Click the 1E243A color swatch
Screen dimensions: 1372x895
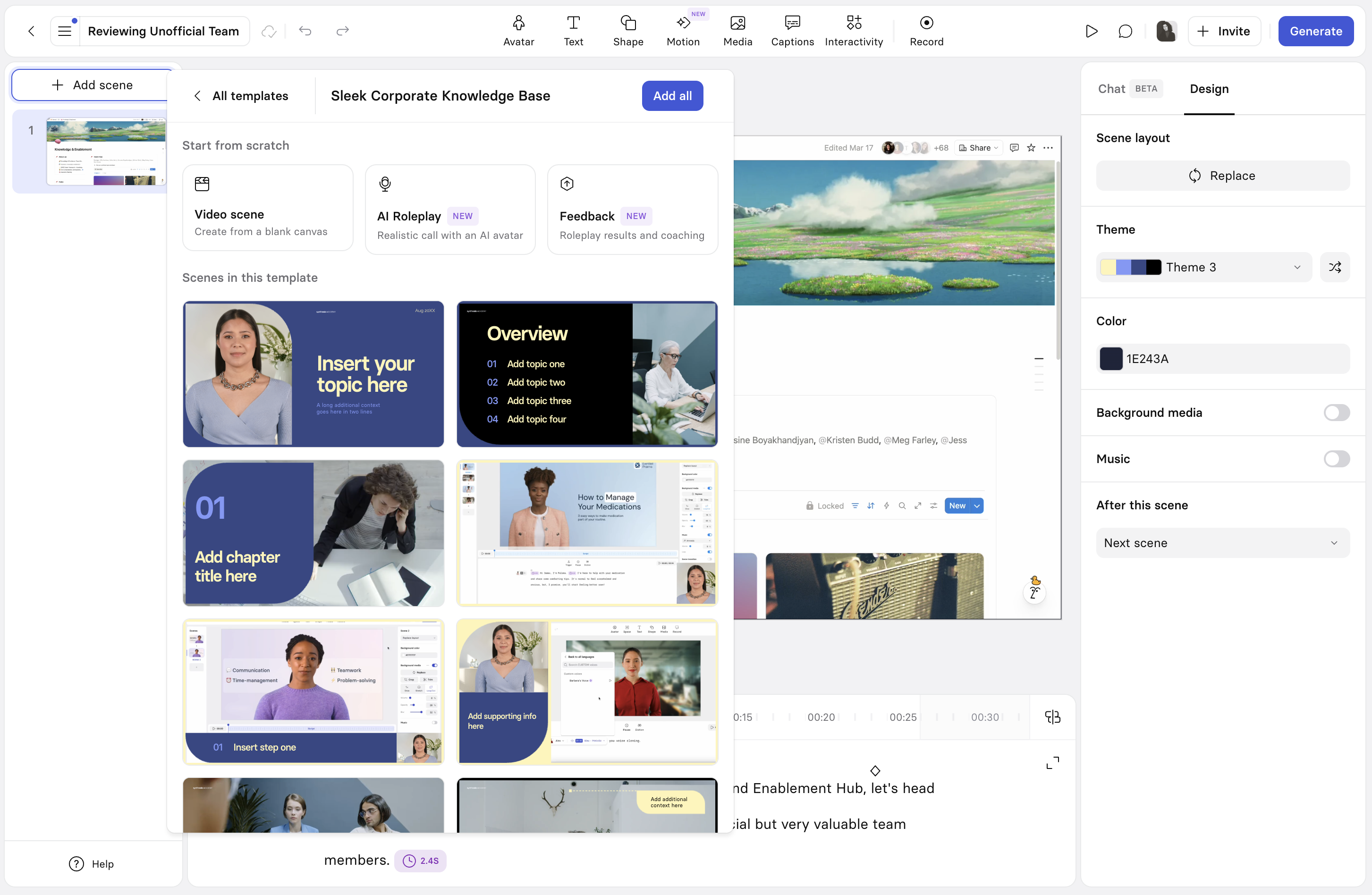tap(1111, 358)
